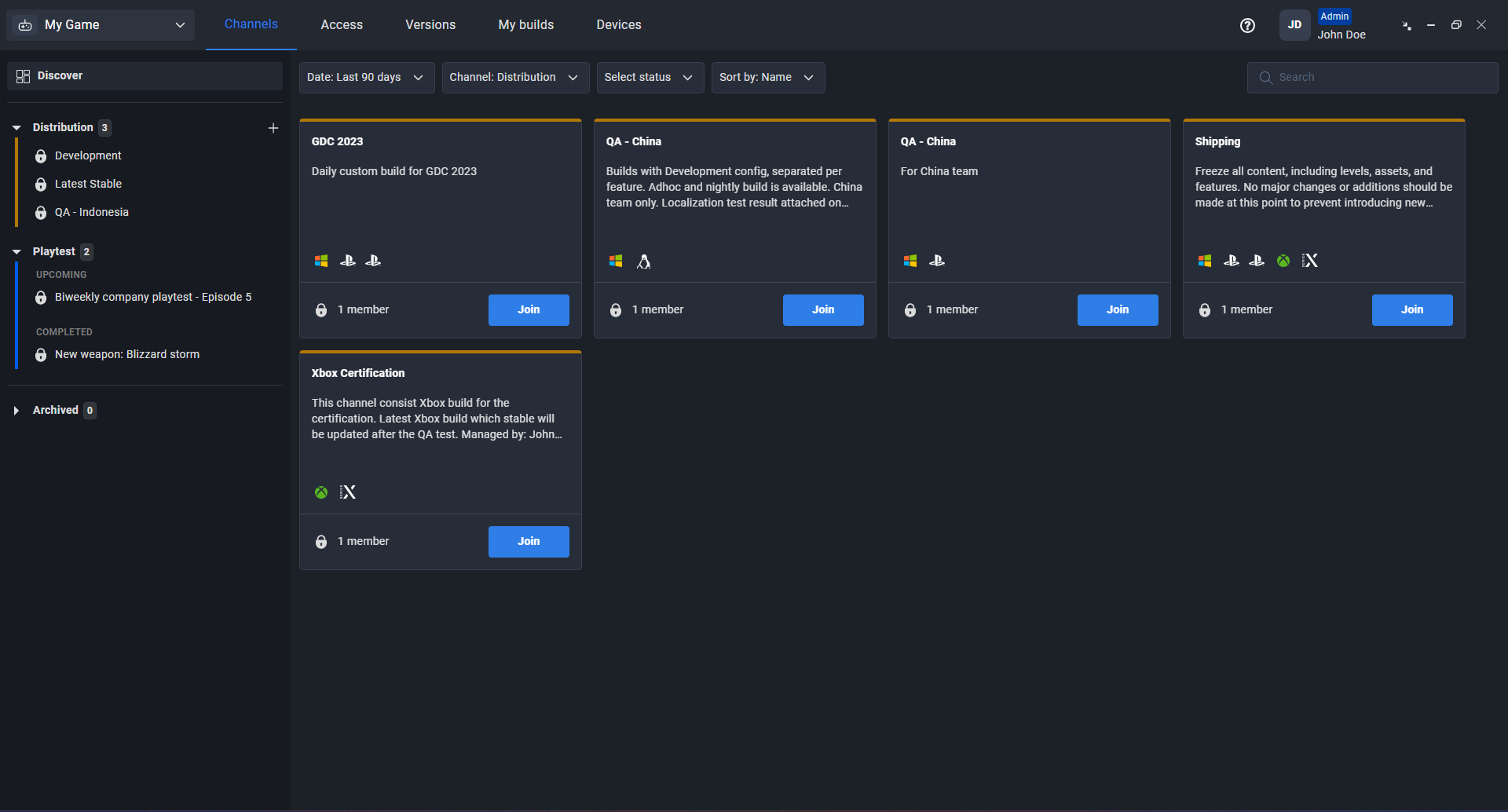Click the green Xbox icon on Shipping card
1508x812 pixels.
(1283, 261)
